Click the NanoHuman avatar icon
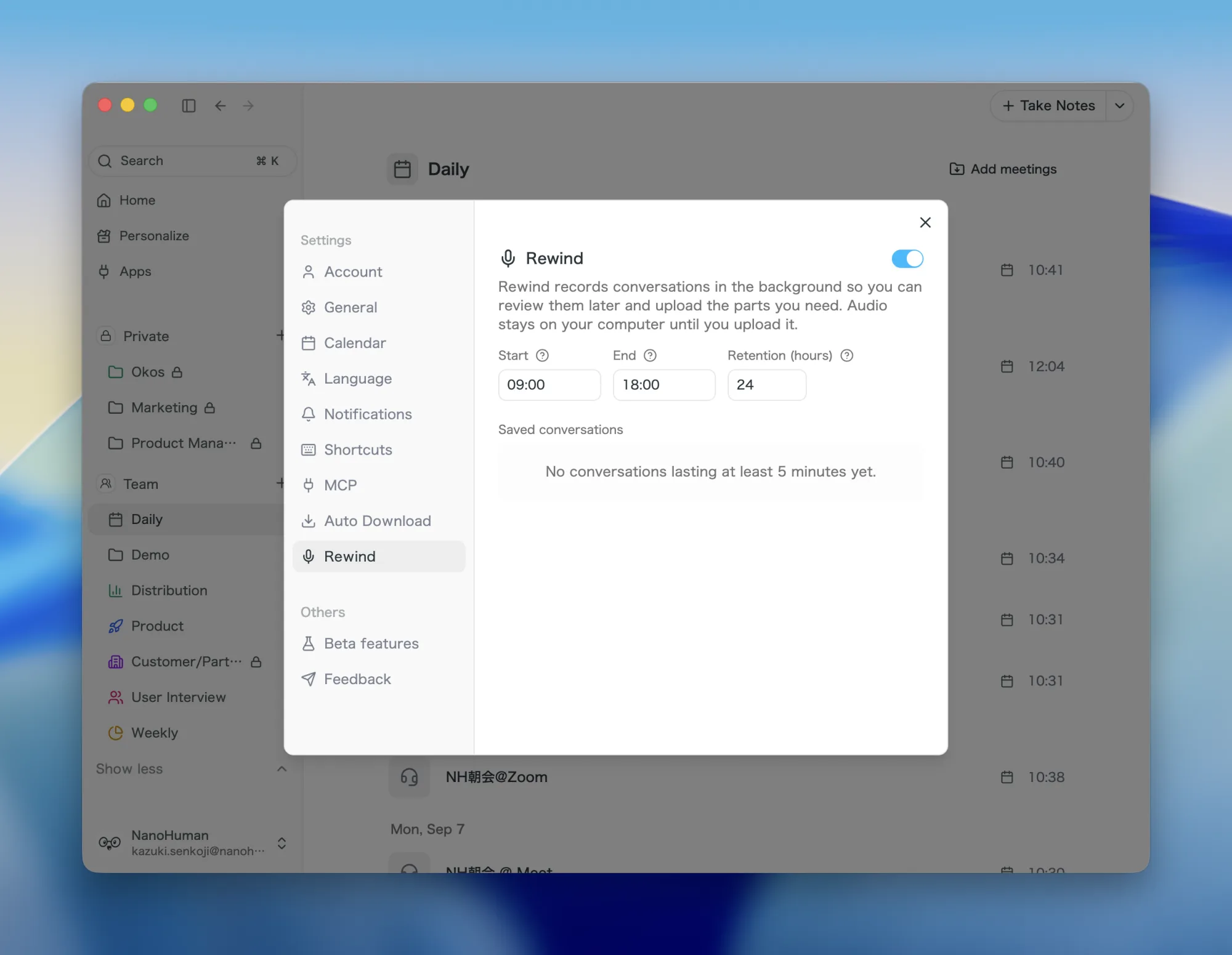The image size is (1232, 955). (x=110, y=844)
